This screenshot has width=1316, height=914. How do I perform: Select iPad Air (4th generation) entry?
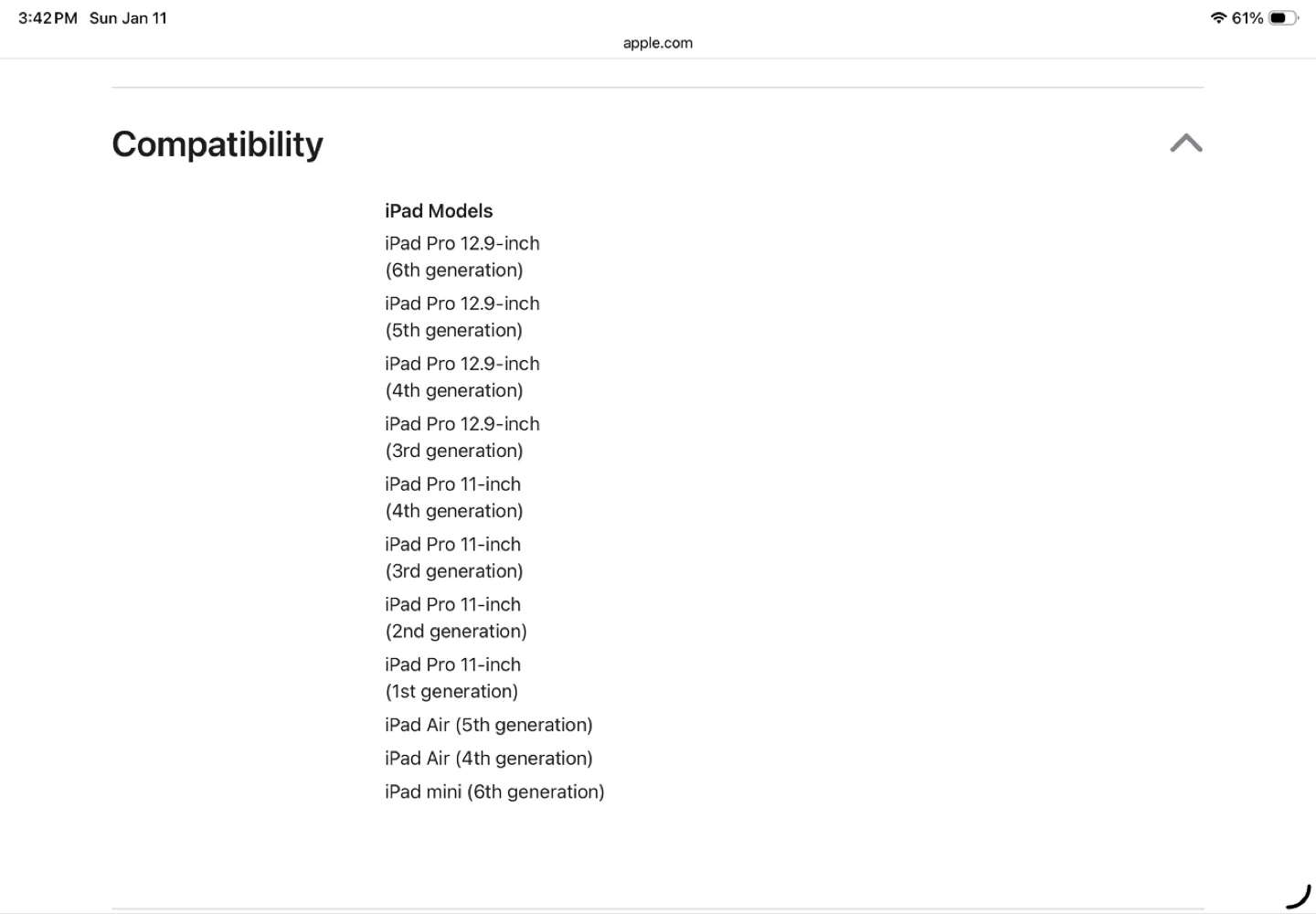coord(488,759)
